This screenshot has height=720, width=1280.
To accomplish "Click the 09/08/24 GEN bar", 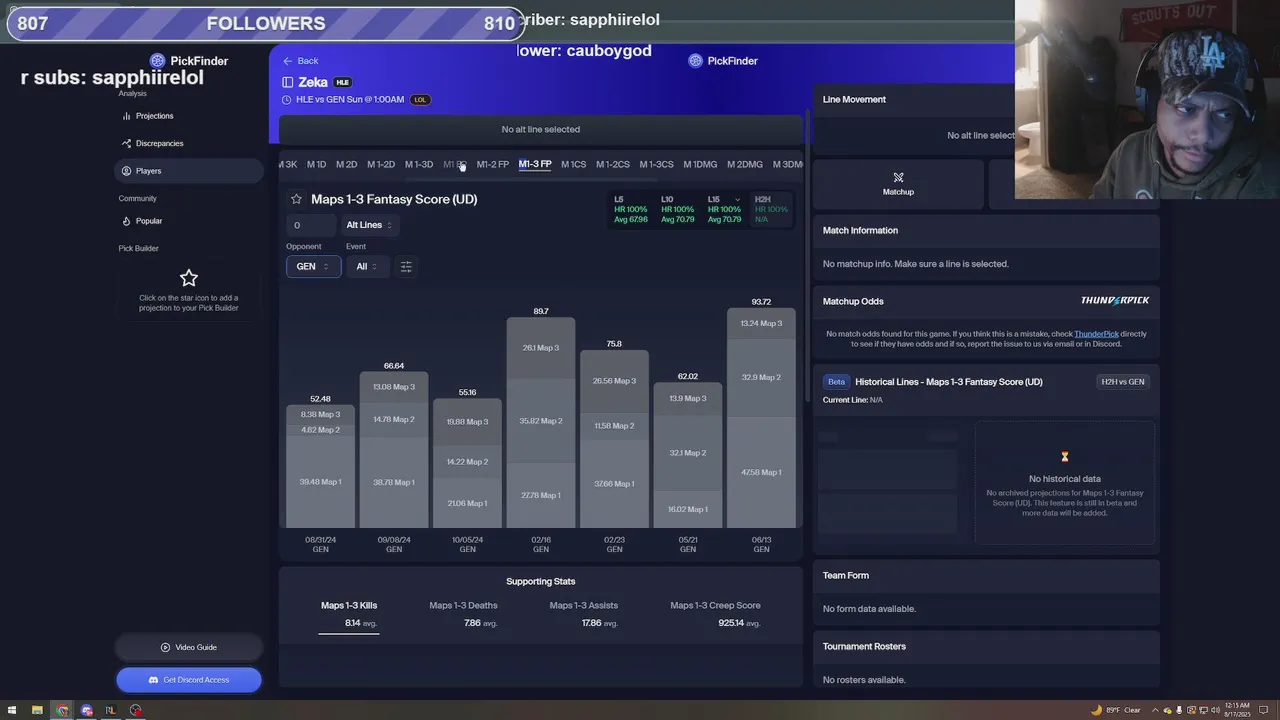I will click(394, 450).
